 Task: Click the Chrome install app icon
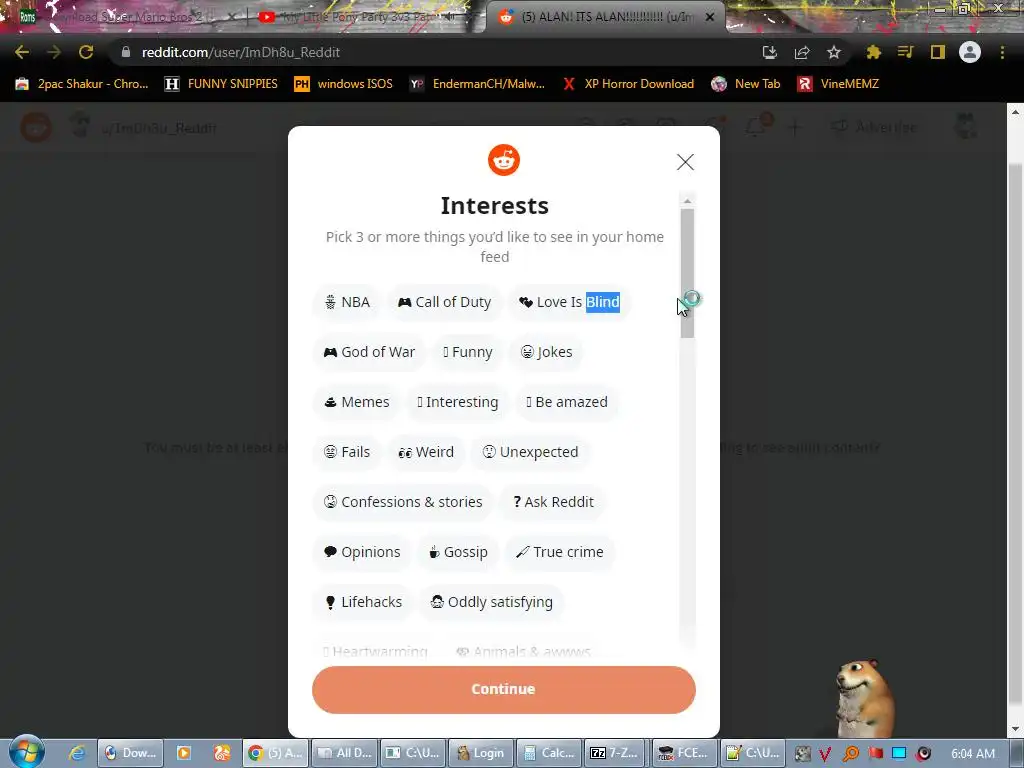tap(770, 52)
